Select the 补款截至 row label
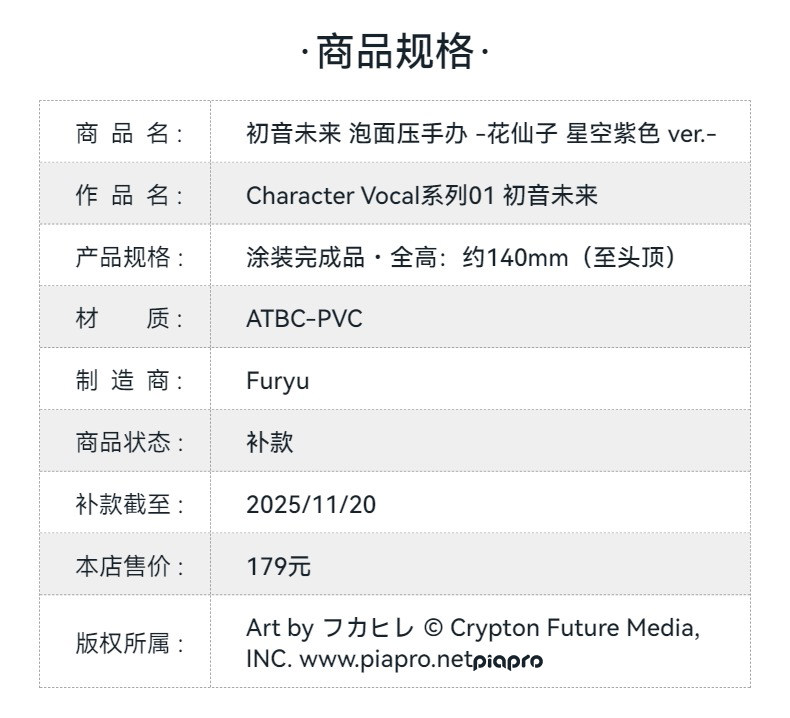Screen dimensions: 790x718 [x=129, y=505]
